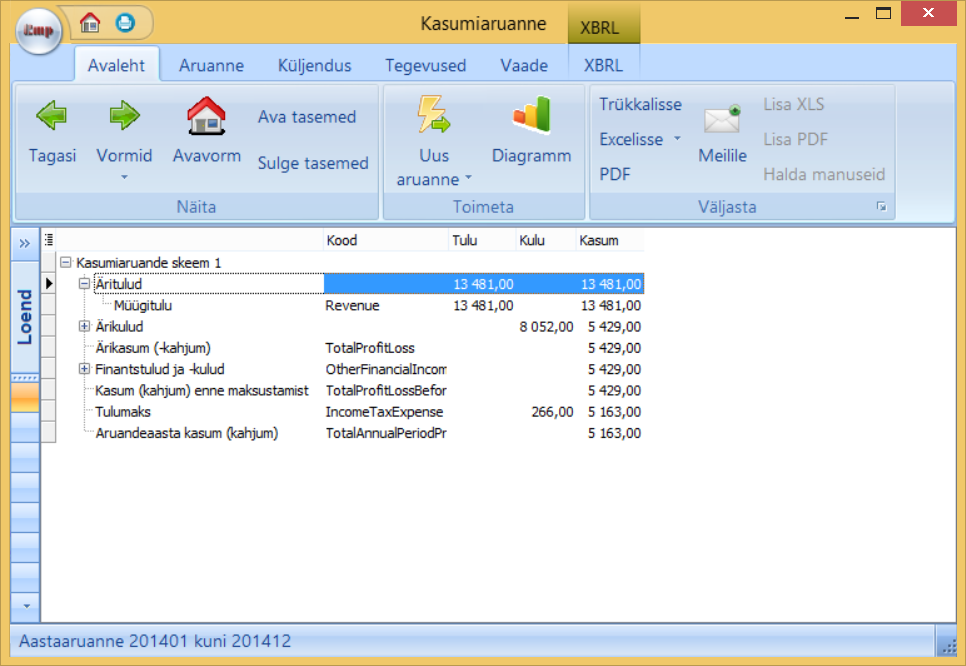The width and height of the screenshot is (966, 666).
Task: Click the Trükkalisse print button
Action: [640, 104]
